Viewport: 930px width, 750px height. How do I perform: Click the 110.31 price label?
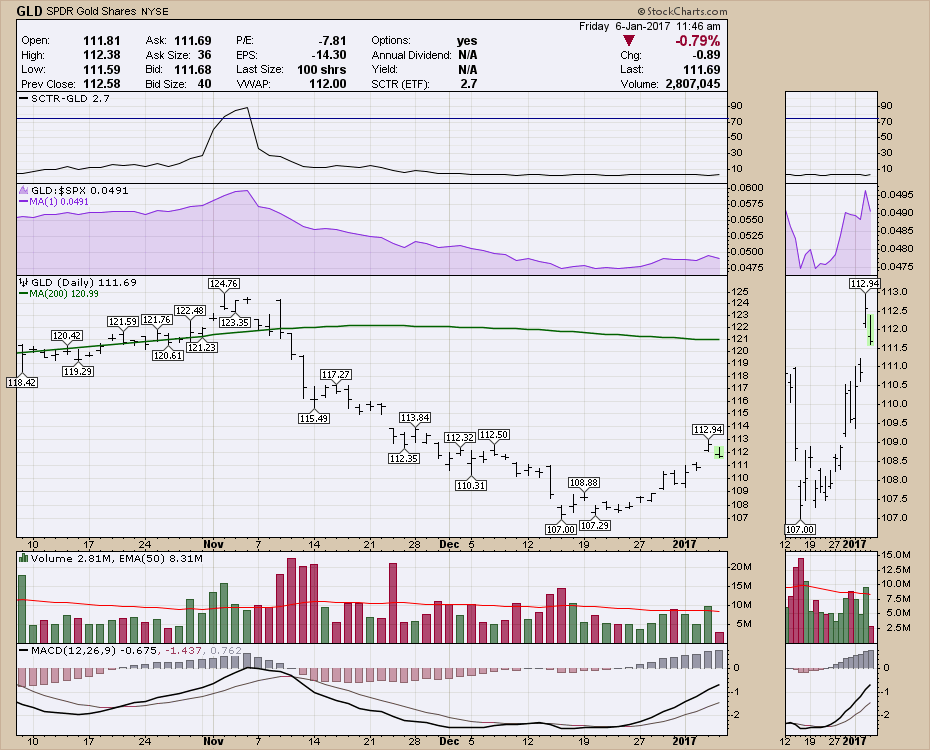[x=471, y=486]
